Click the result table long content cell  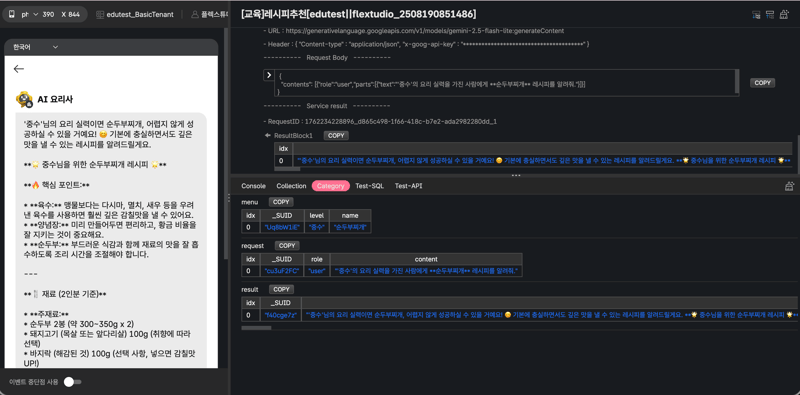550,315
